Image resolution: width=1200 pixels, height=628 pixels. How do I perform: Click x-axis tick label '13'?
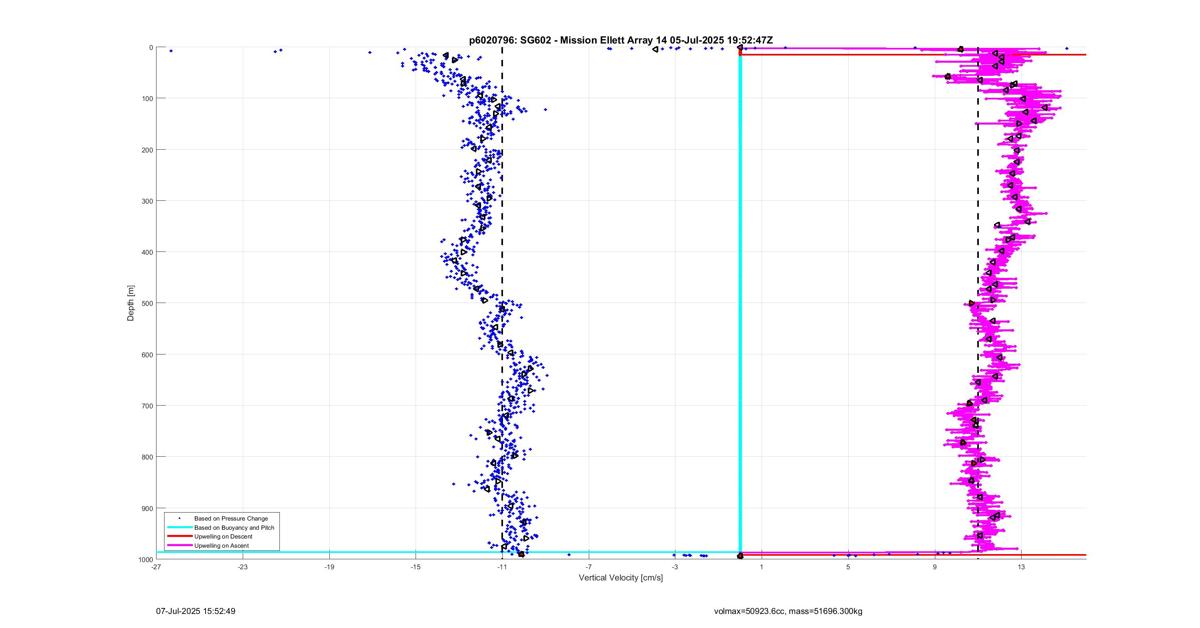click(x=1021, y=567)
